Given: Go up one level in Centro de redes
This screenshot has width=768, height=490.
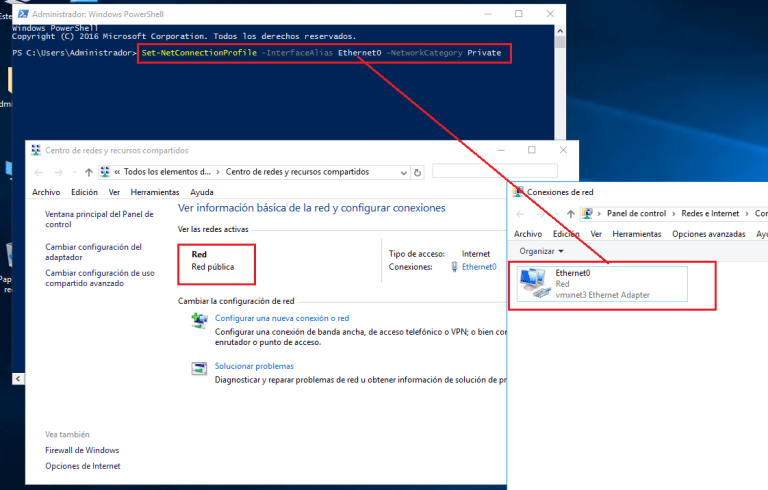Looking at the screenshot, I should [89, 172].
